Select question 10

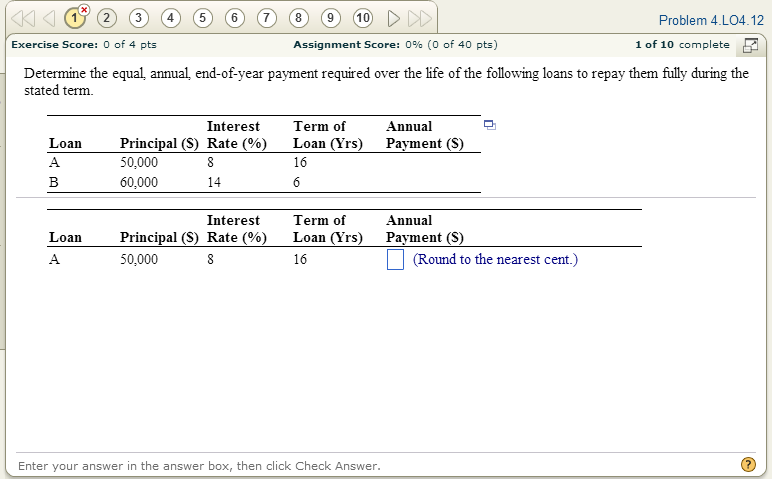[363, 18]
